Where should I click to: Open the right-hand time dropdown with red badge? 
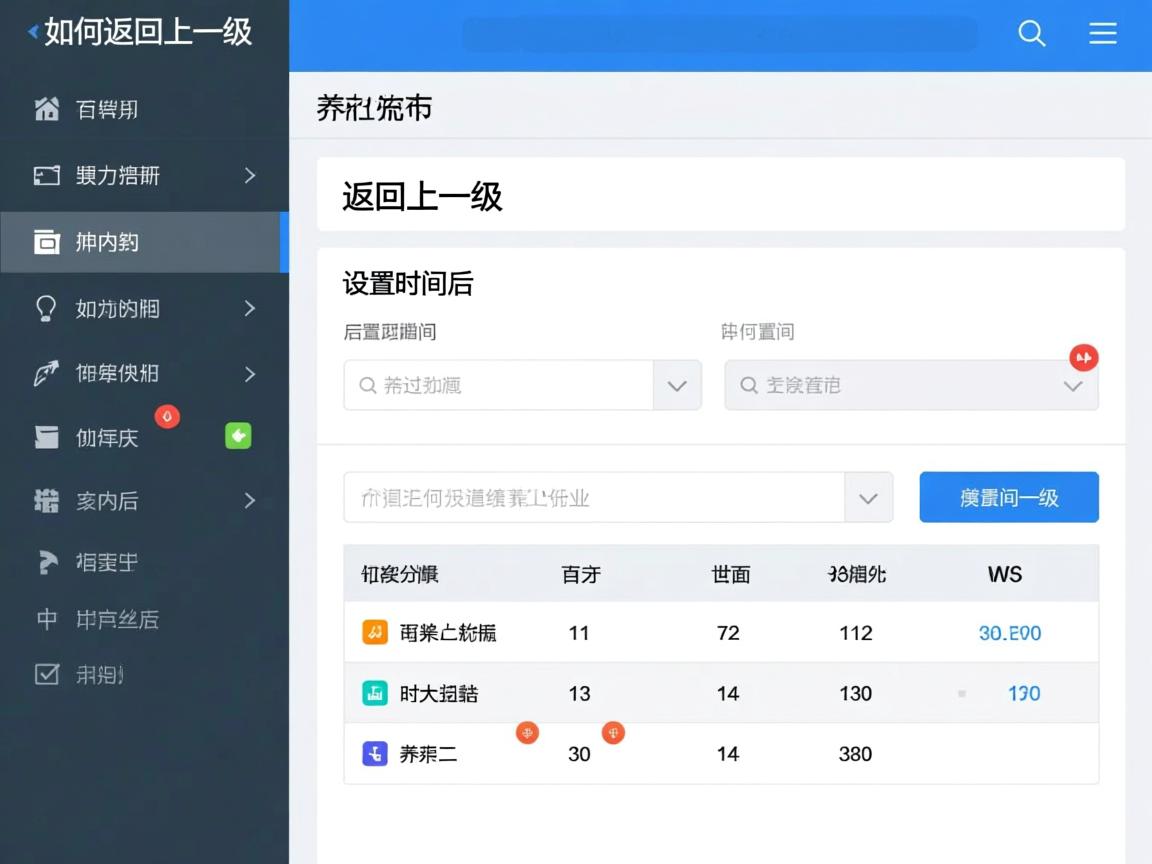1072,385
